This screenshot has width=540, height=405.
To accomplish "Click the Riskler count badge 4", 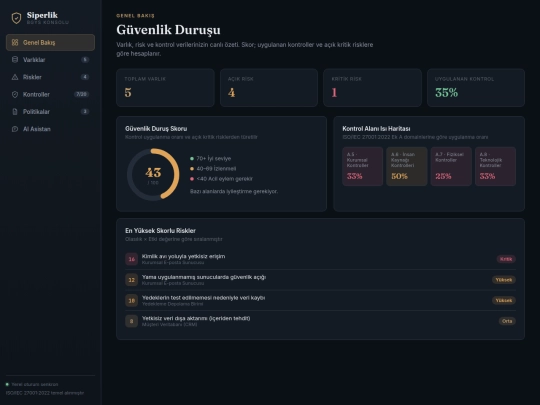I will tap(85, 77).
